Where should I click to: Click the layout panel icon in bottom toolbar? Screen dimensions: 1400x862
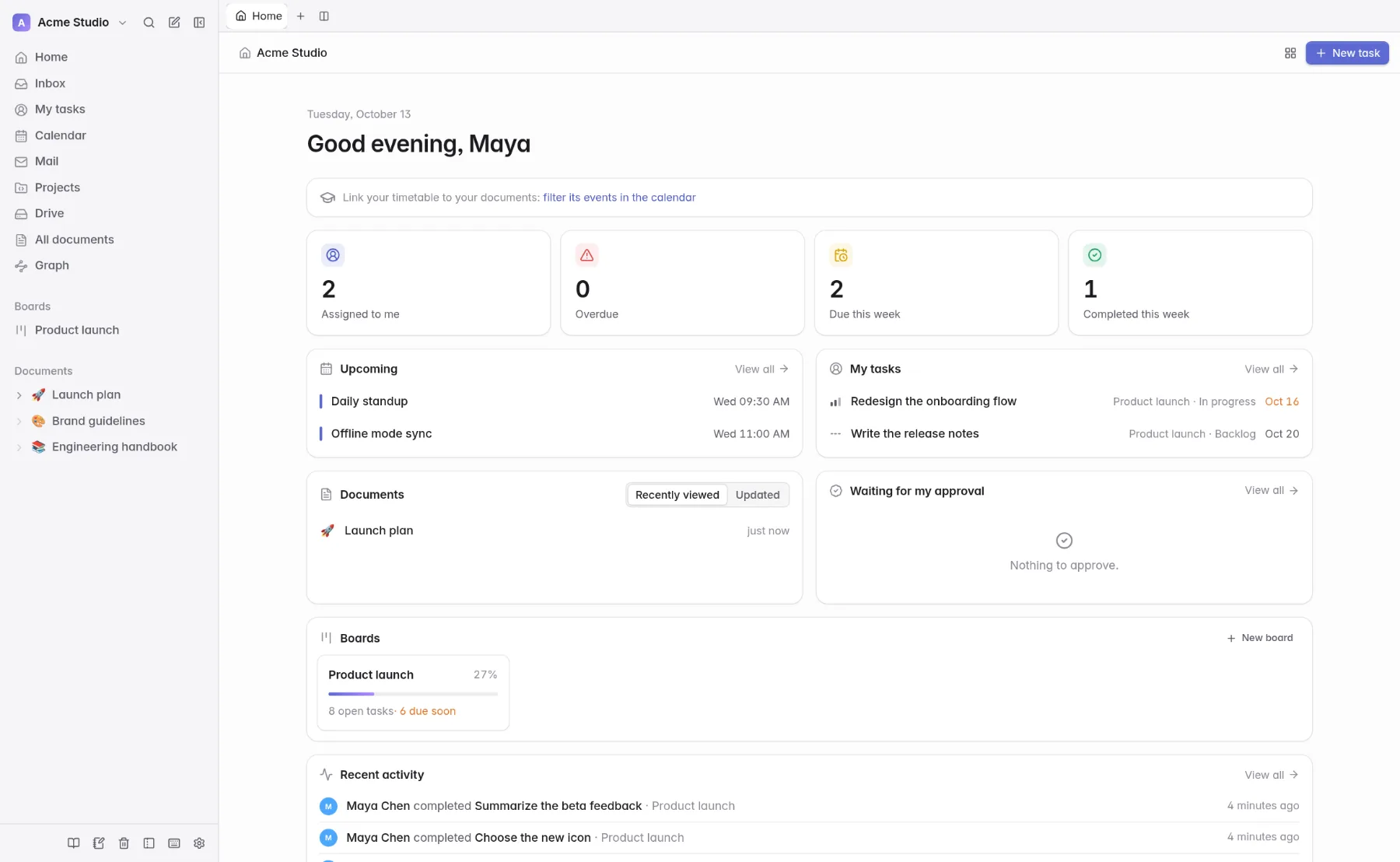point(149,843)
